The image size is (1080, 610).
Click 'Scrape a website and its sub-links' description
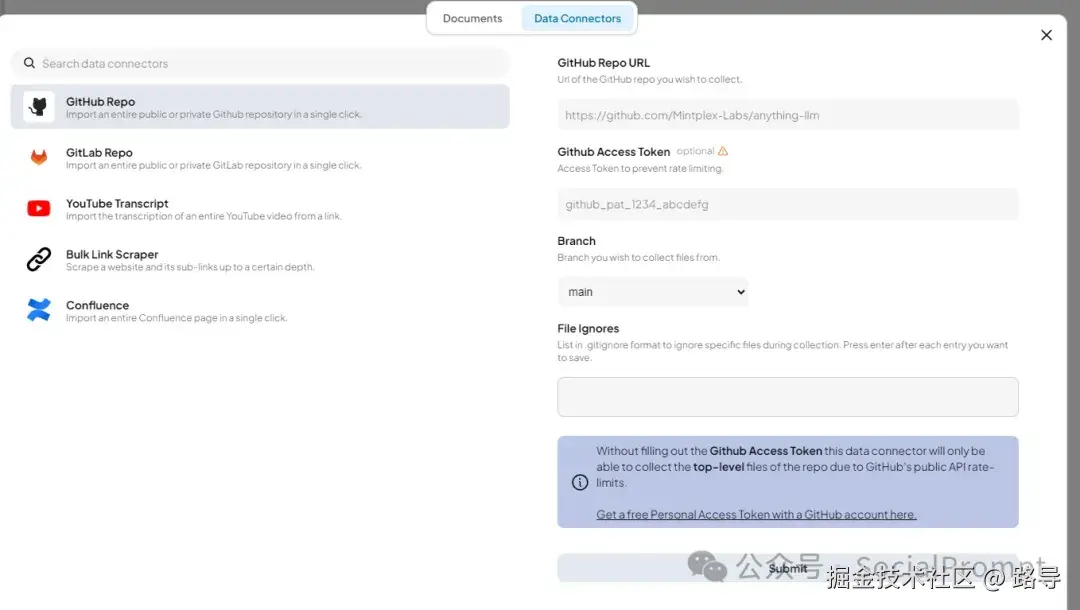190,267
